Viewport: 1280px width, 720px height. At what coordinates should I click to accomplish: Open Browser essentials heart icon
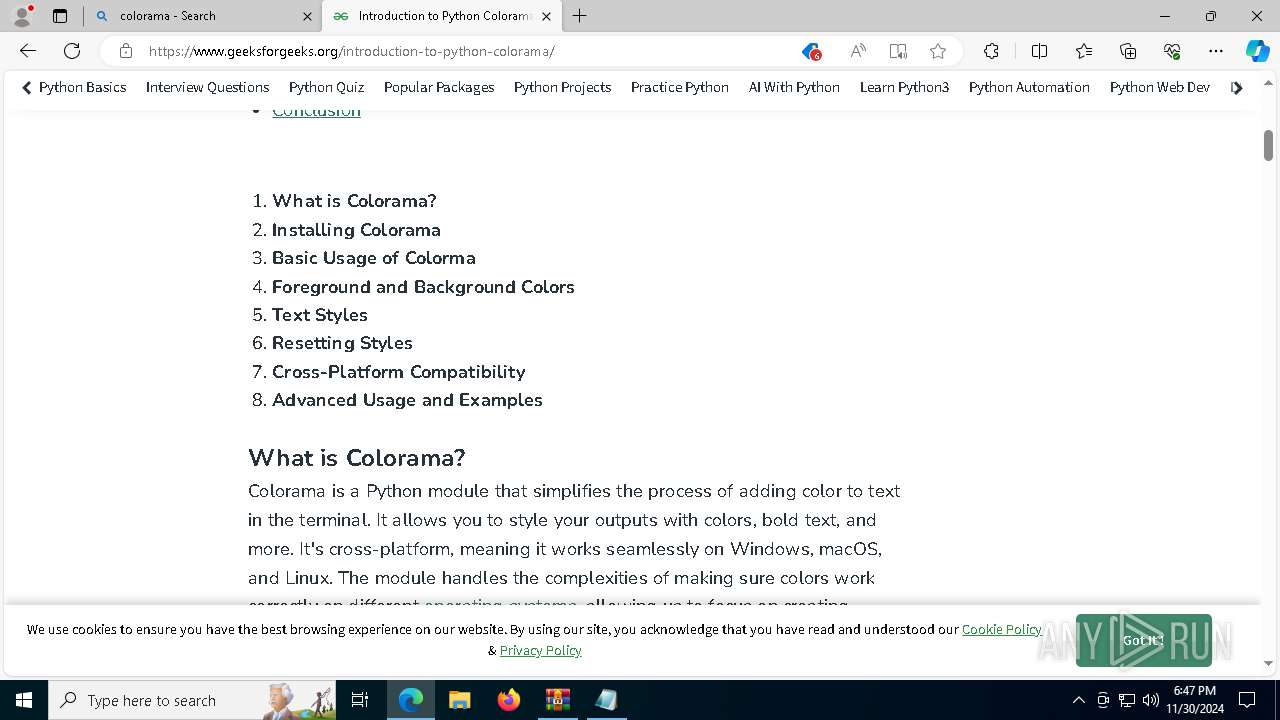[1172, 51]
